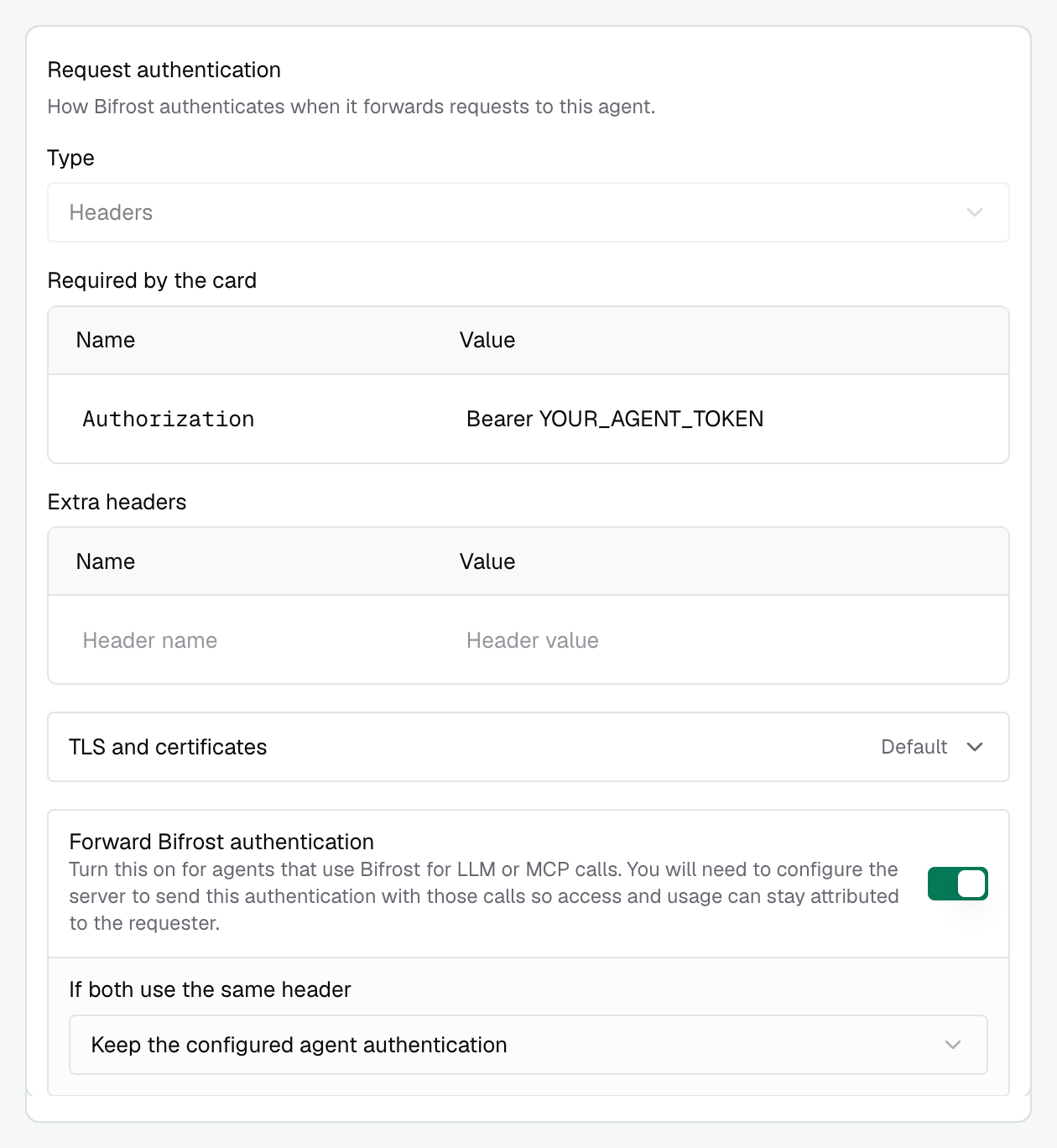Open the Keep the configured agent authentication dropdown
Screen dimensions: 1057x1148
click(528, 1045)
